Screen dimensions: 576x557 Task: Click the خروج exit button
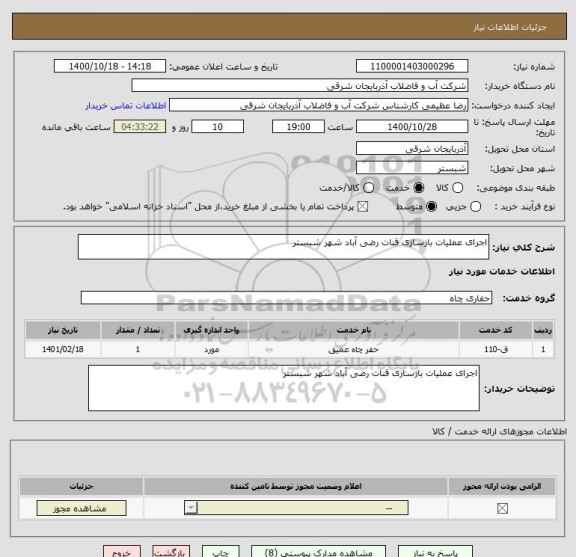click(122, 552)
